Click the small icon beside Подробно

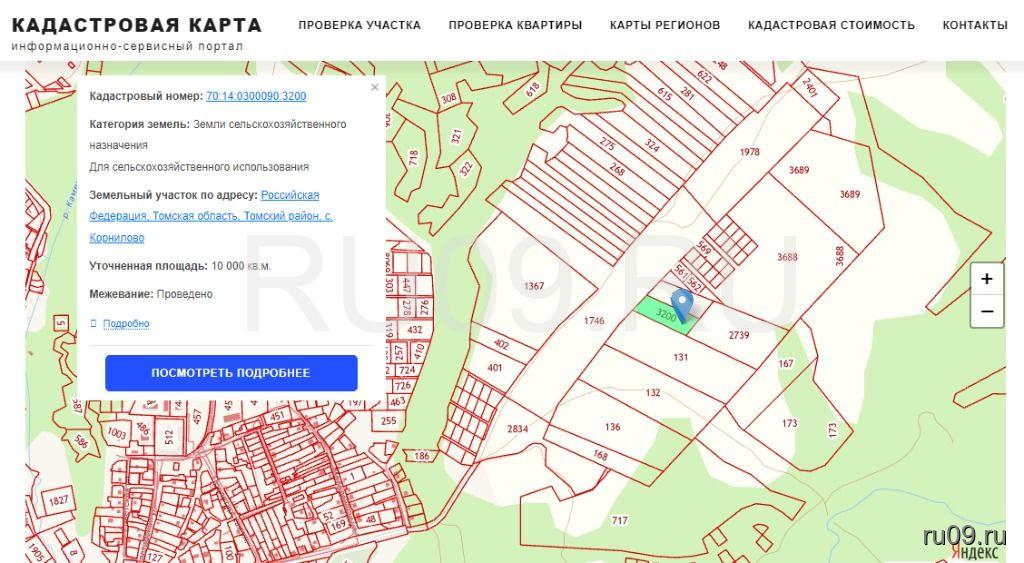pos(94,323)
